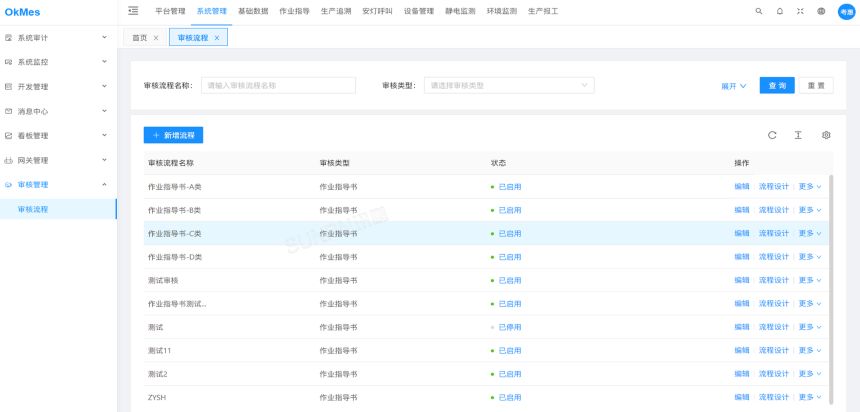
Task: Expand the 消息中心 menu group
Action: click(104, 111)
